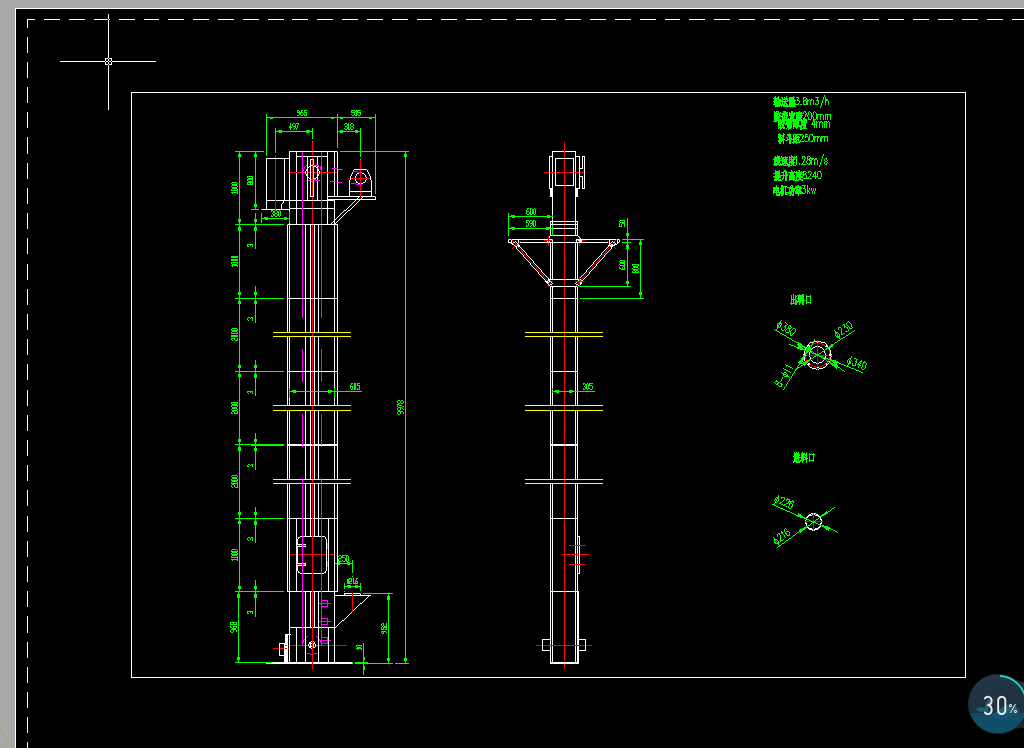This screenshot has height=748, width=1024.
Task: Select the 3.8m3/h specification text
Action: coord(801,101)
